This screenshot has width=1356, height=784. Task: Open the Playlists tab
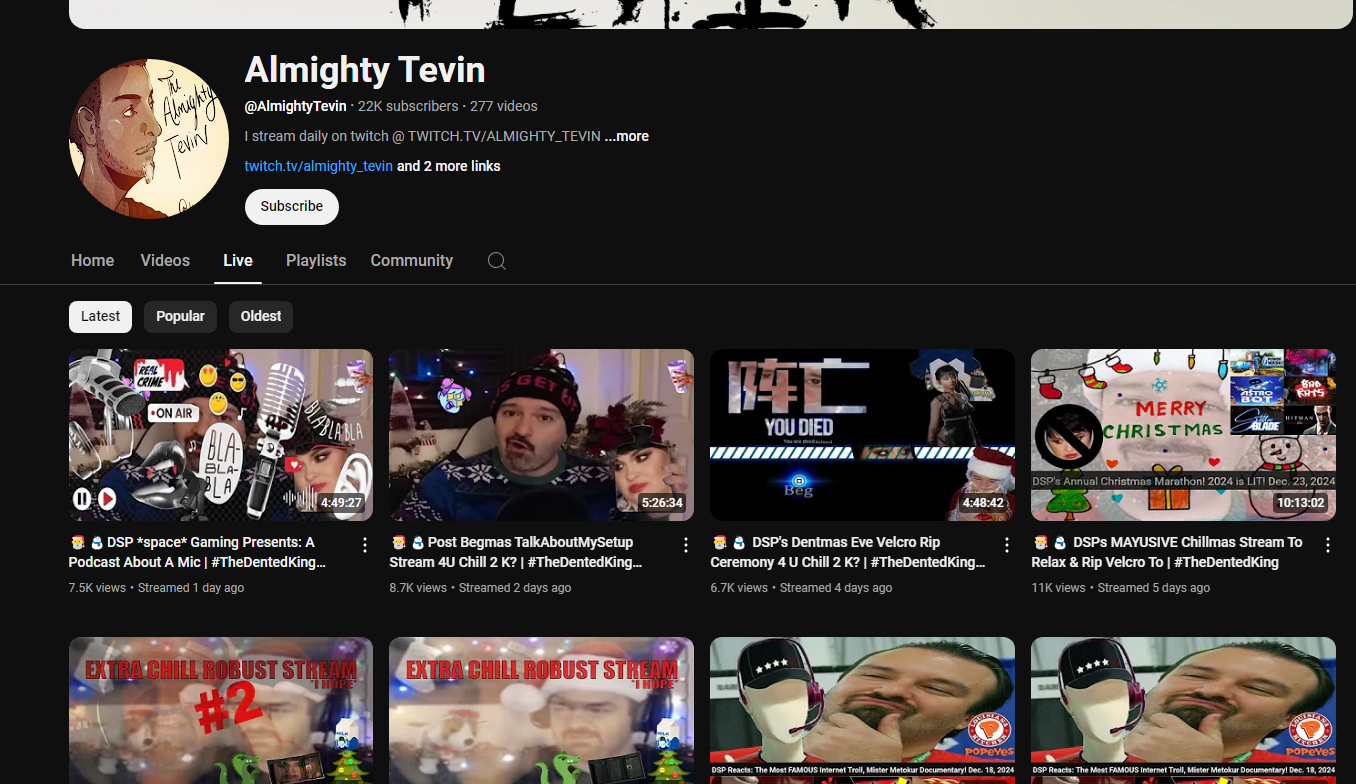pyautogui.click(x=316, y=260)
